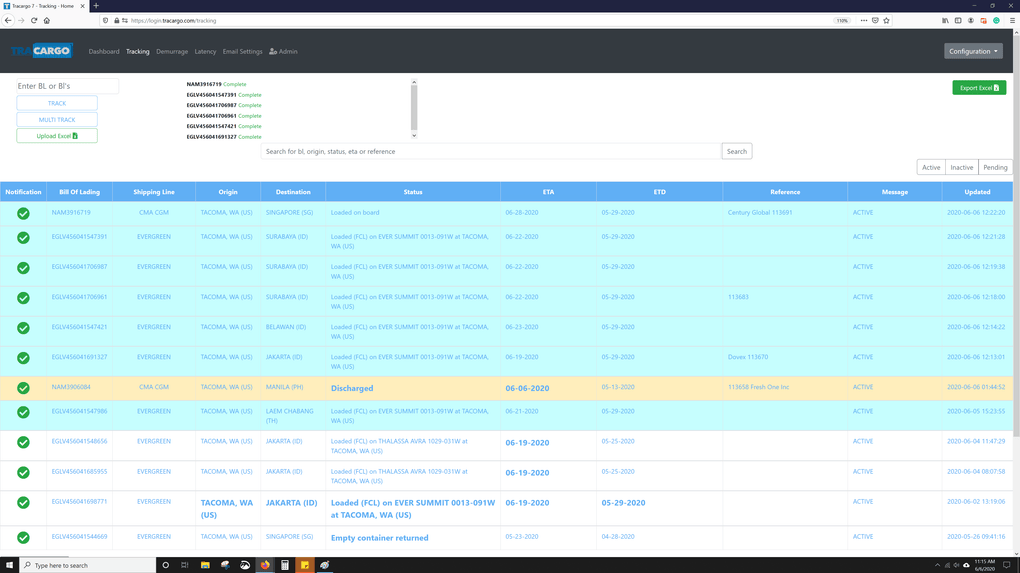Toggle the notification checkmark for EGLV456041698771

23,503
